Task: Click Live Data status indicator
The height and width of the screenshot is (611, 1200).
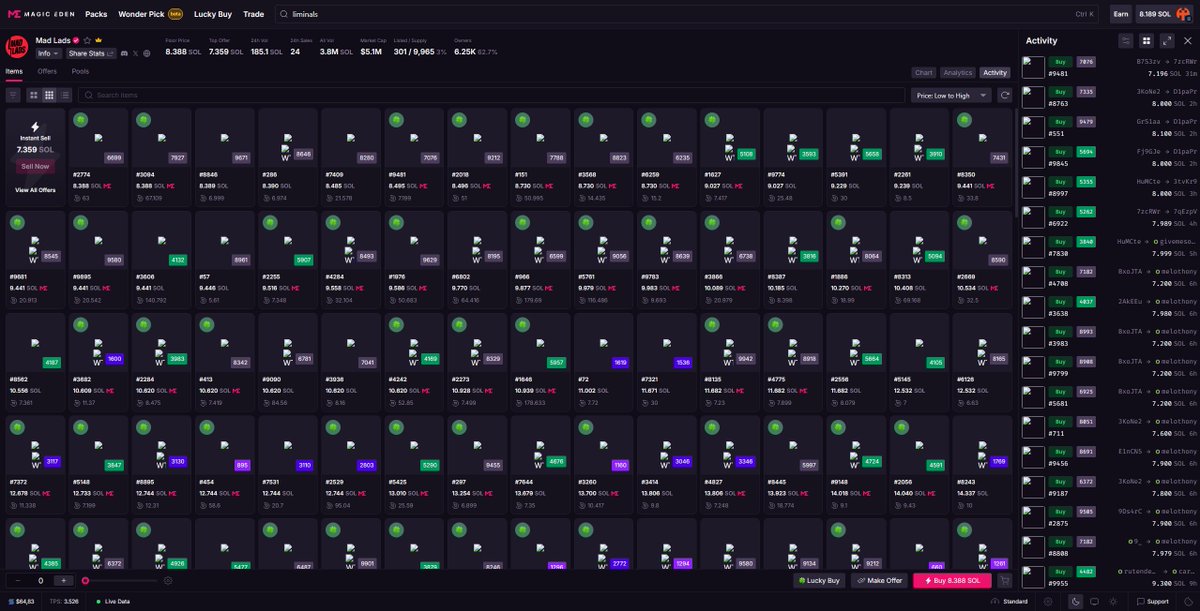Action: pos(113,602)
